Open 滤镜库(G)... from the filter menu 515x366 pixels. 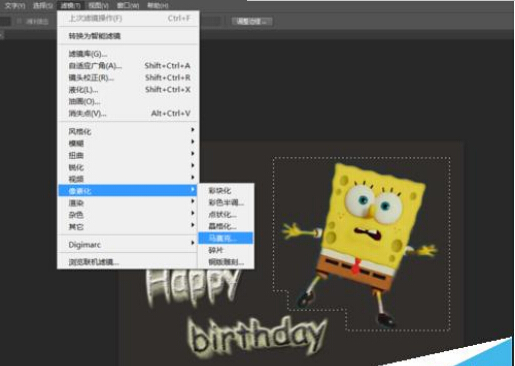pos(129,54)
